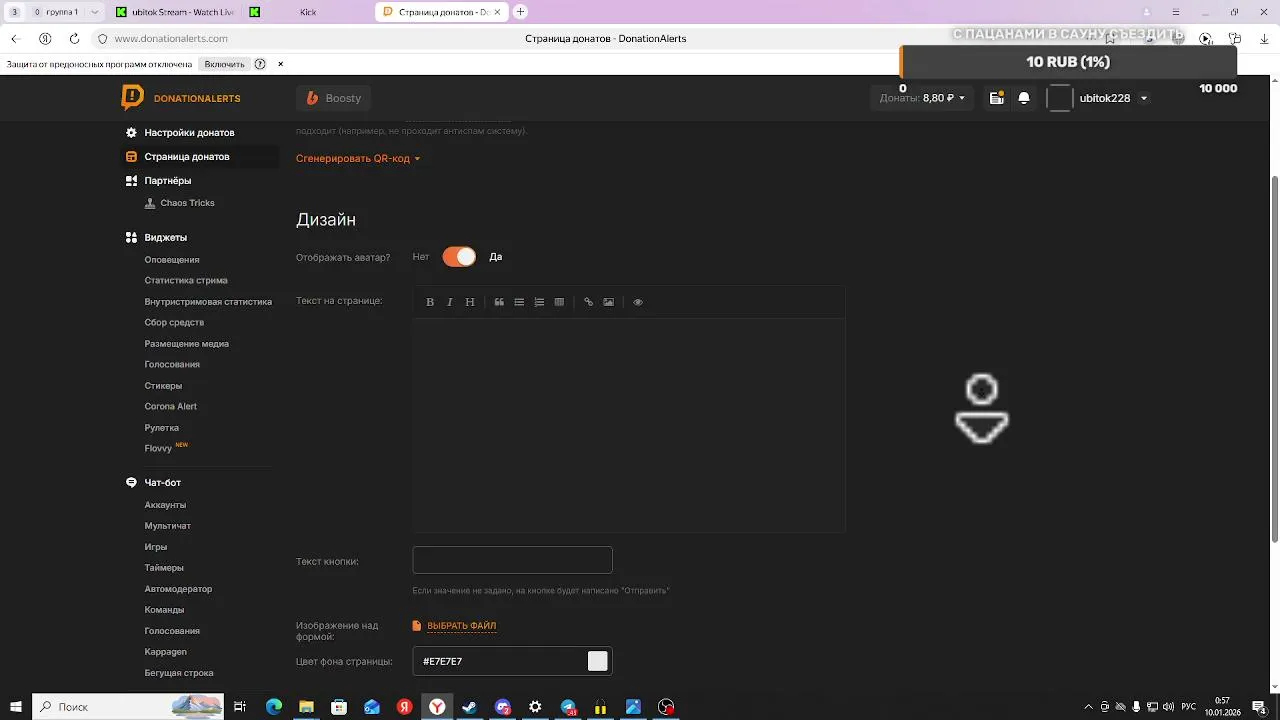Insert a numbered list in the editor
This screenshot has width=1280, height=720.
tap(539, 302)
